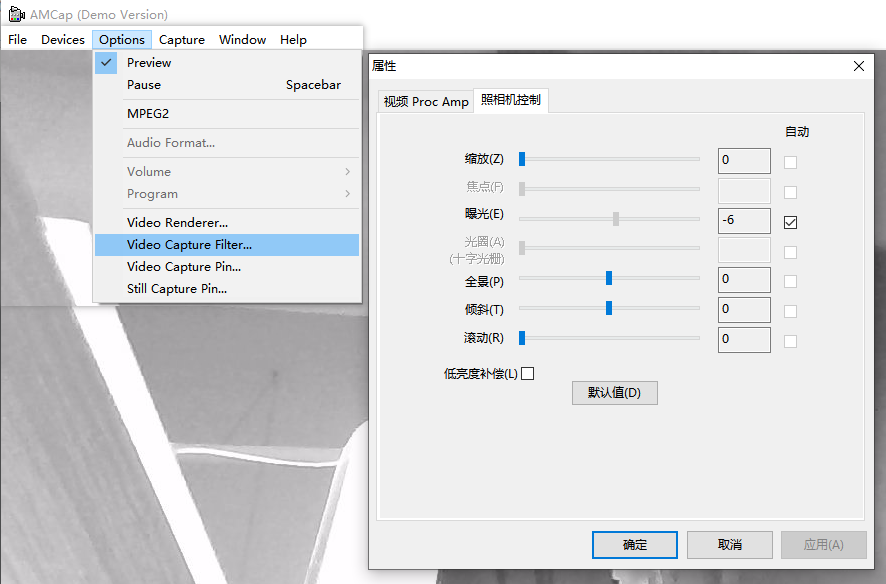The image size is (886, 584).
Task: Click the 焦点(F) focus slider
Action: pos(609,189)
